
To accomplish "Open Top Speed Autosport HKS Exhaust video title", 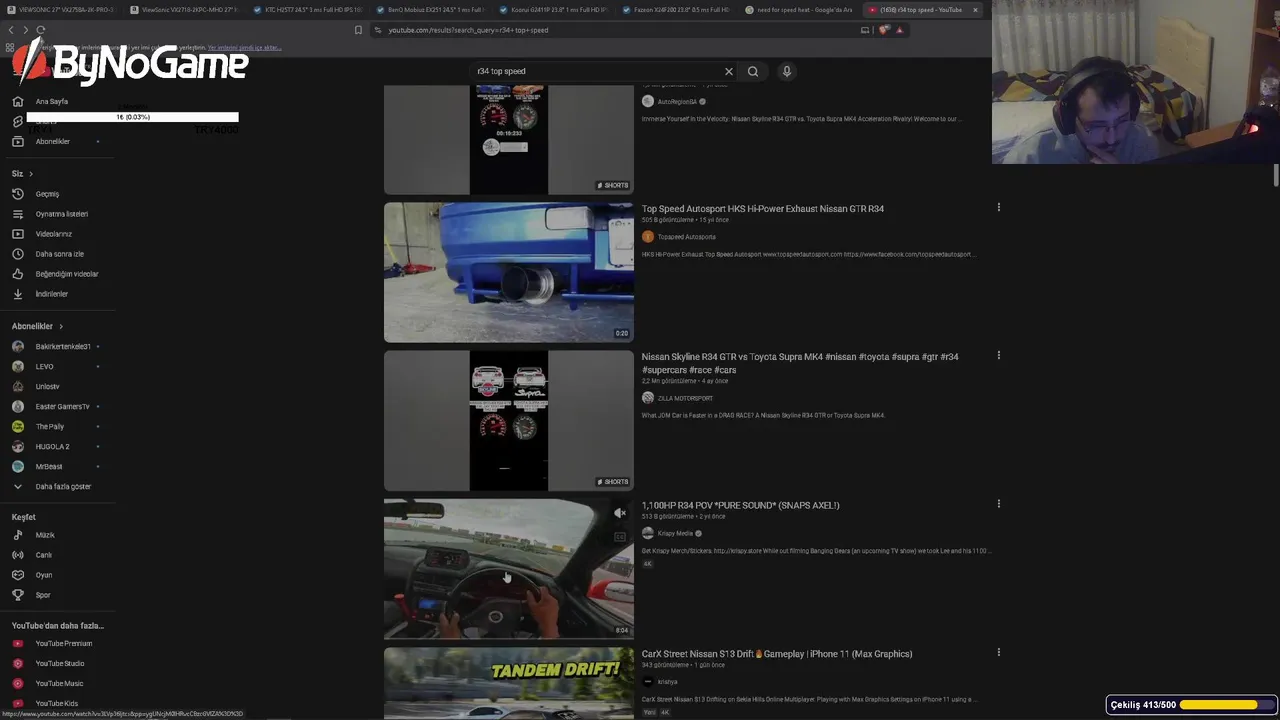I will point(763,209).
